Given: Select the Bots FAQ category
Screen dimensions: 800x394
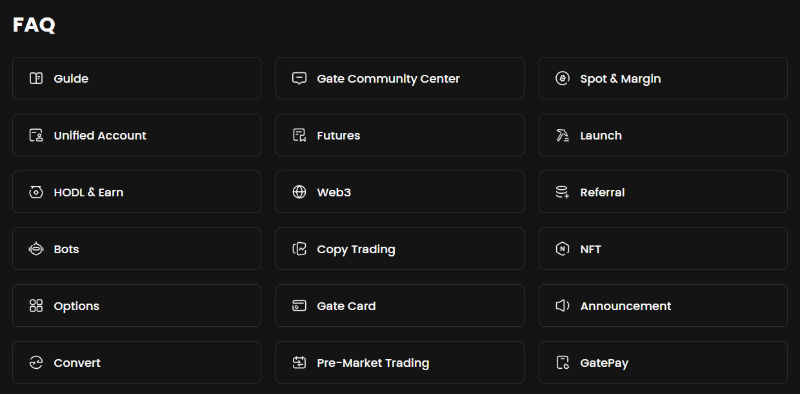Looking at the screenshot, I should click(137, 249).
